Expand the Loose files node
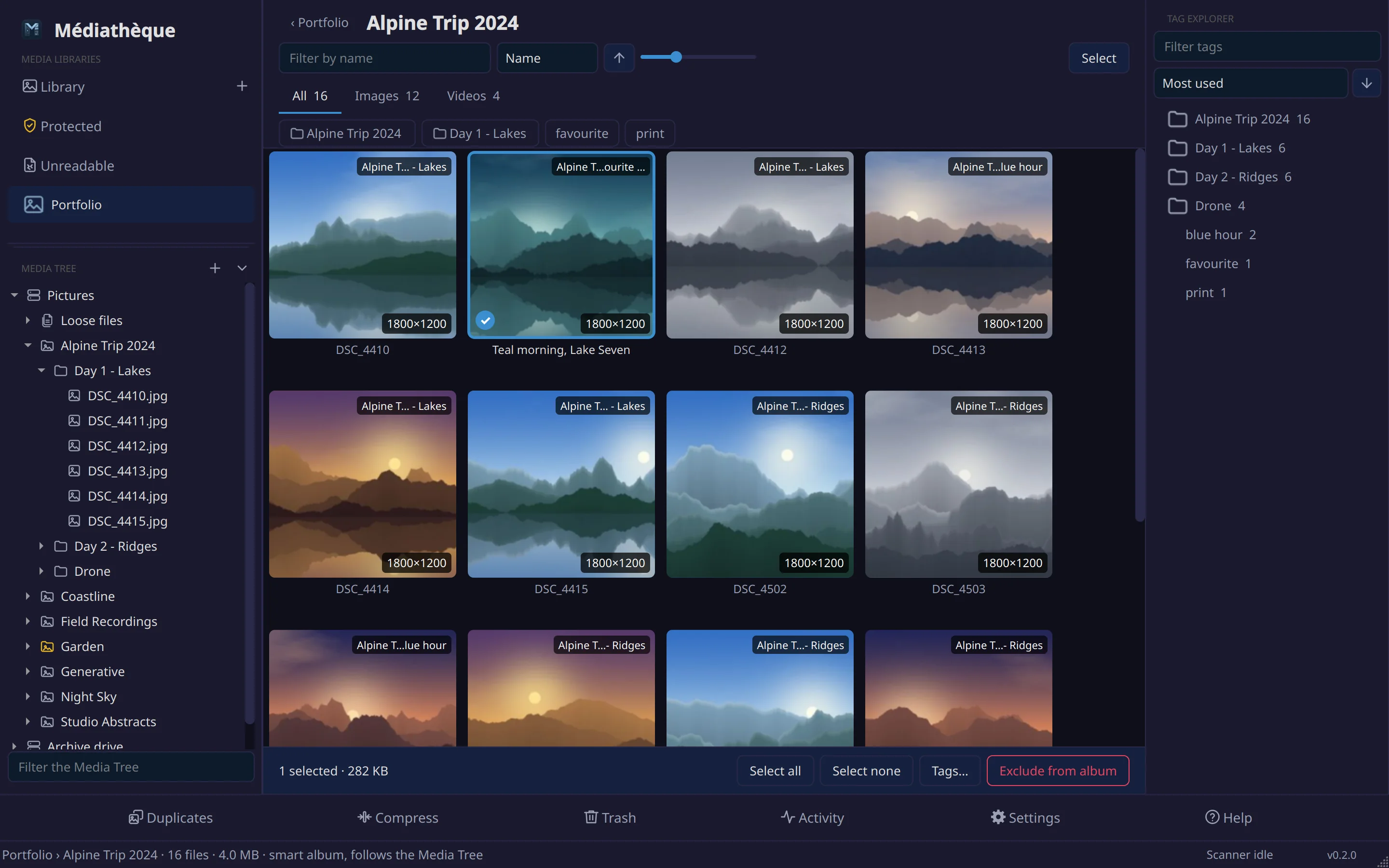Image resolution: width=1389 pixels, height=868 pixels. pos(27,320)
